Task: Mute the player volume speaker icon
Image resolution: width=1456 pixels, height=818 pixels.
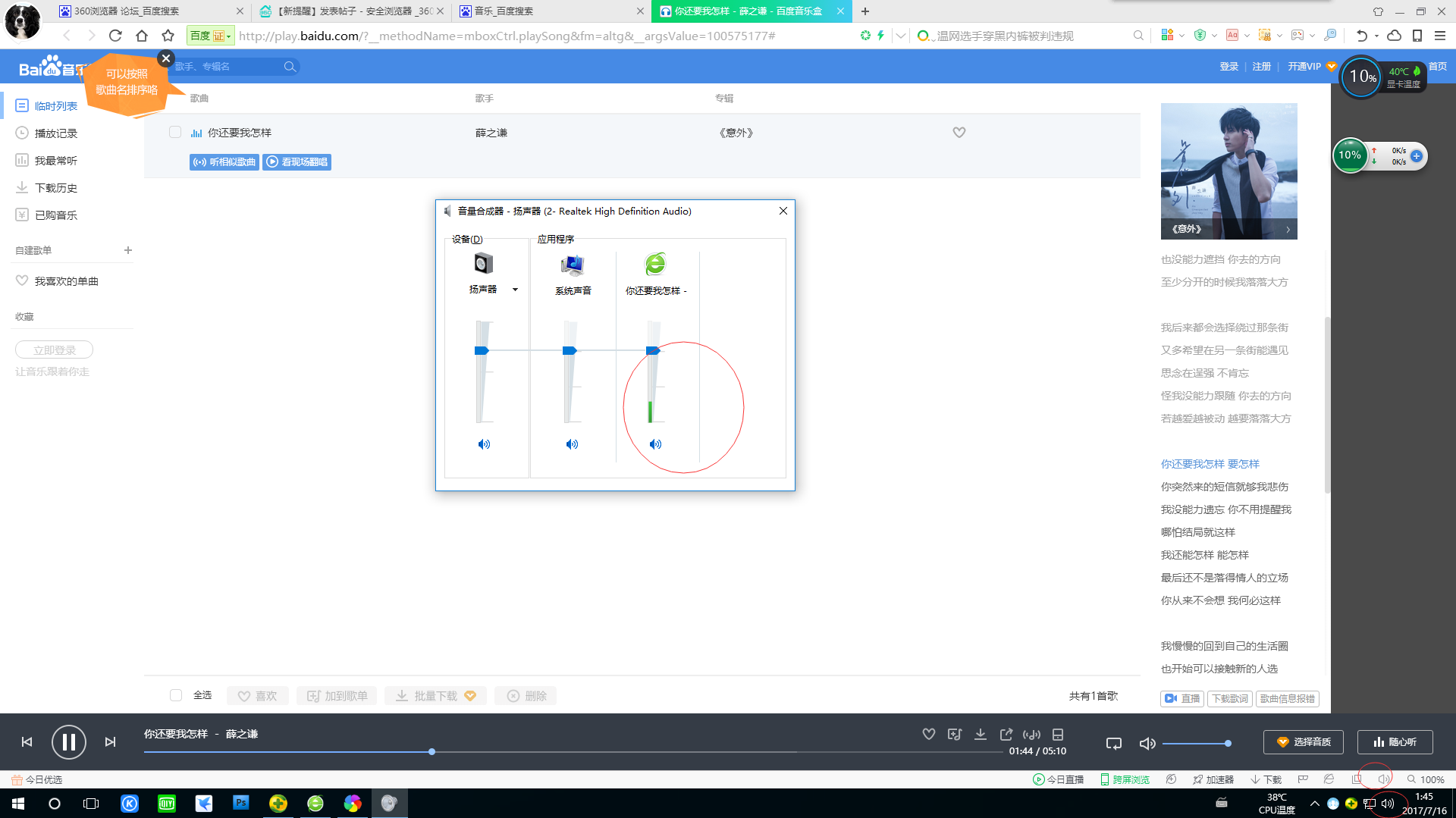Action: click(1147, 744)
